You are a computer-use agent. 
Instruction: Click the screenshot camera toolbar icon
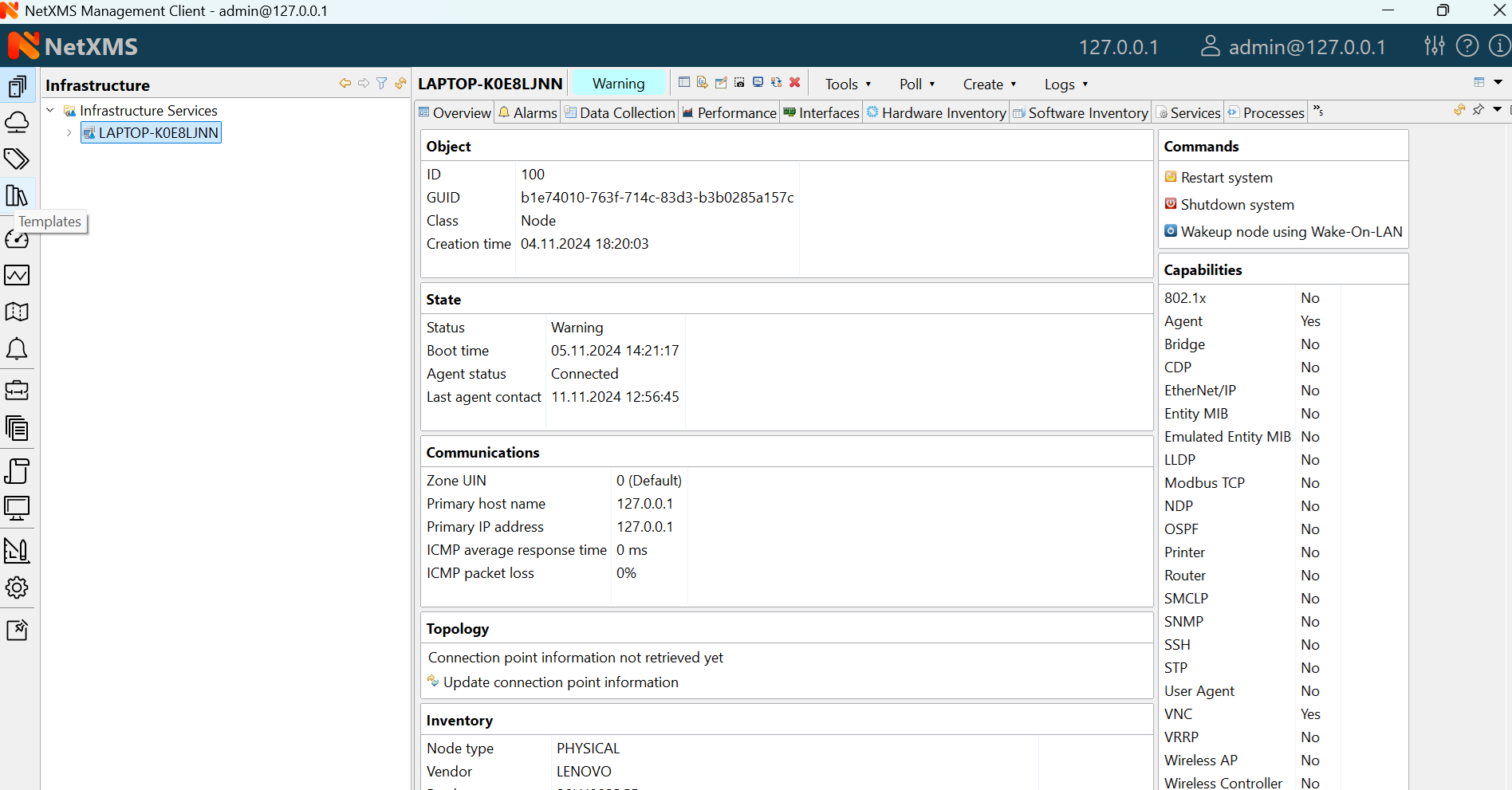tap(739, 83)
